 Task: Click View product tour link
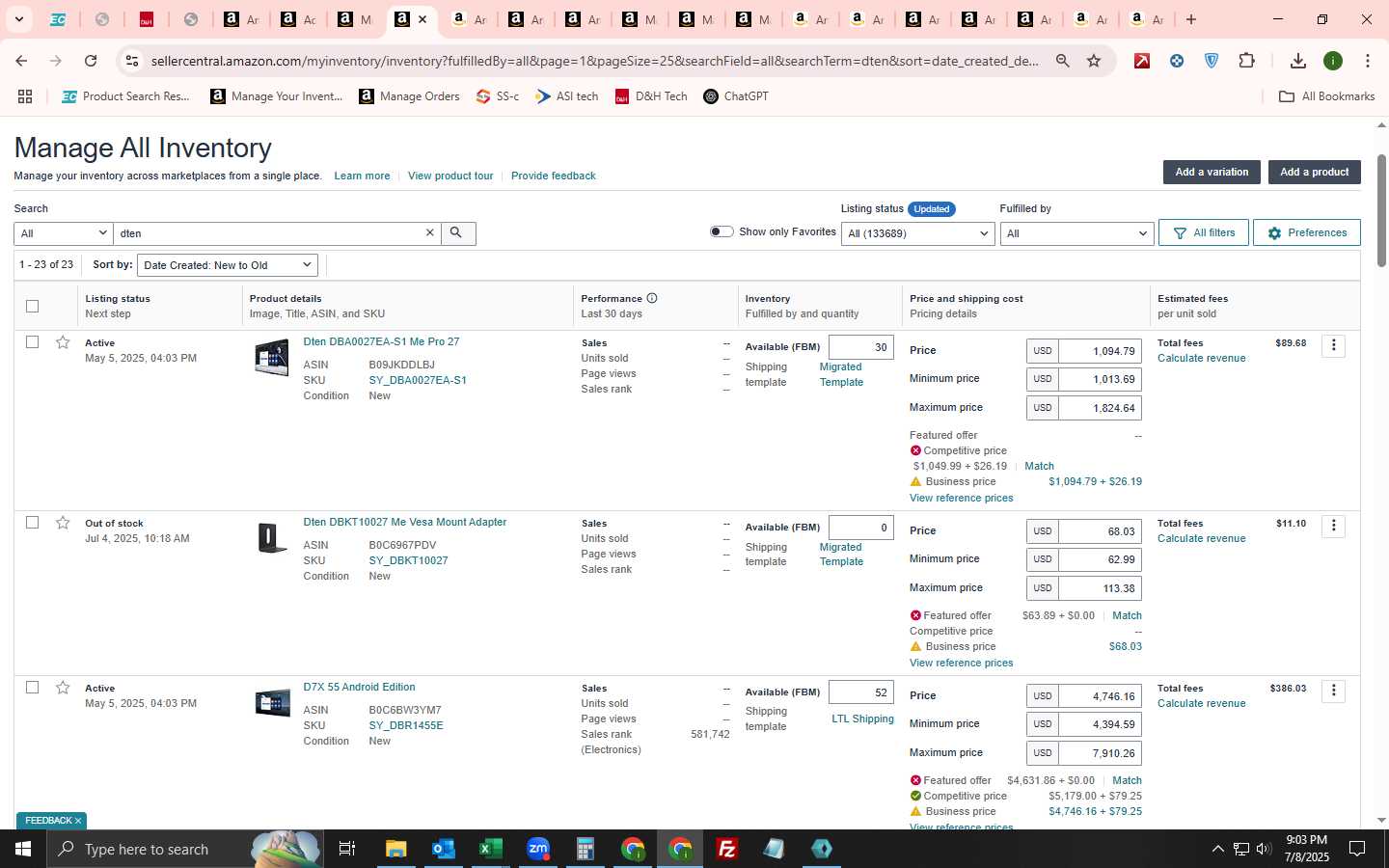(x=450, y=176)
